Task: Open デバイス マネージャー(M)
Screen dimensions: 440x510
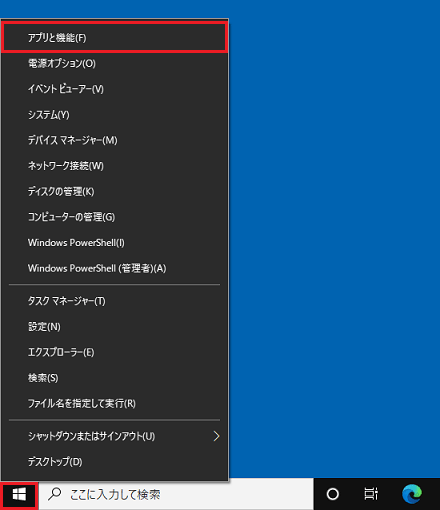Action: pos(115,140)
